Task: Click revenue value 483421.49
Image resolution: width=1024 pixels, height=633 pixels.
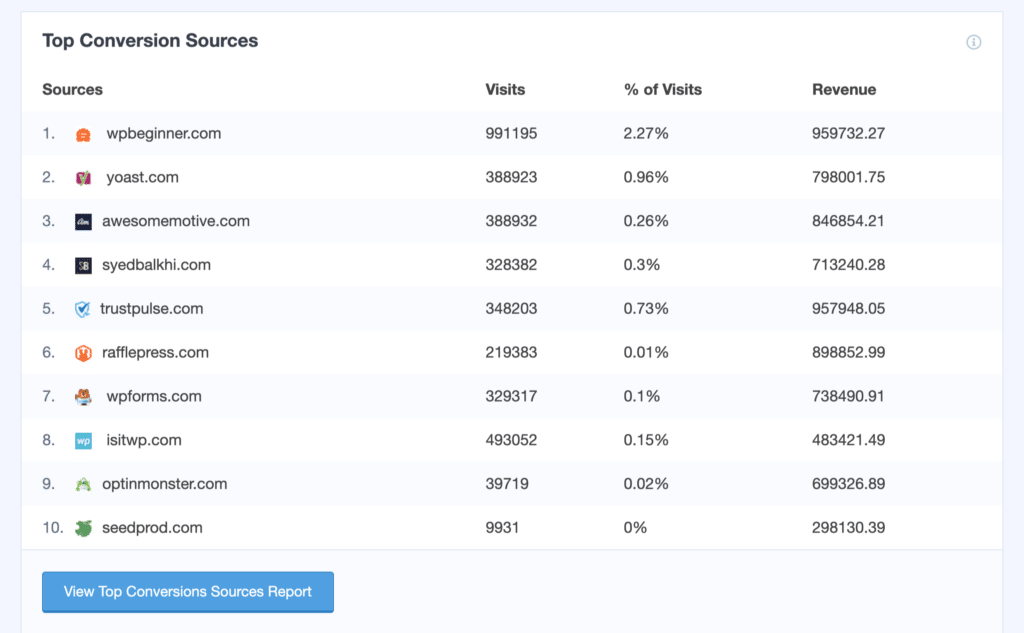Action: pos(848,440)
